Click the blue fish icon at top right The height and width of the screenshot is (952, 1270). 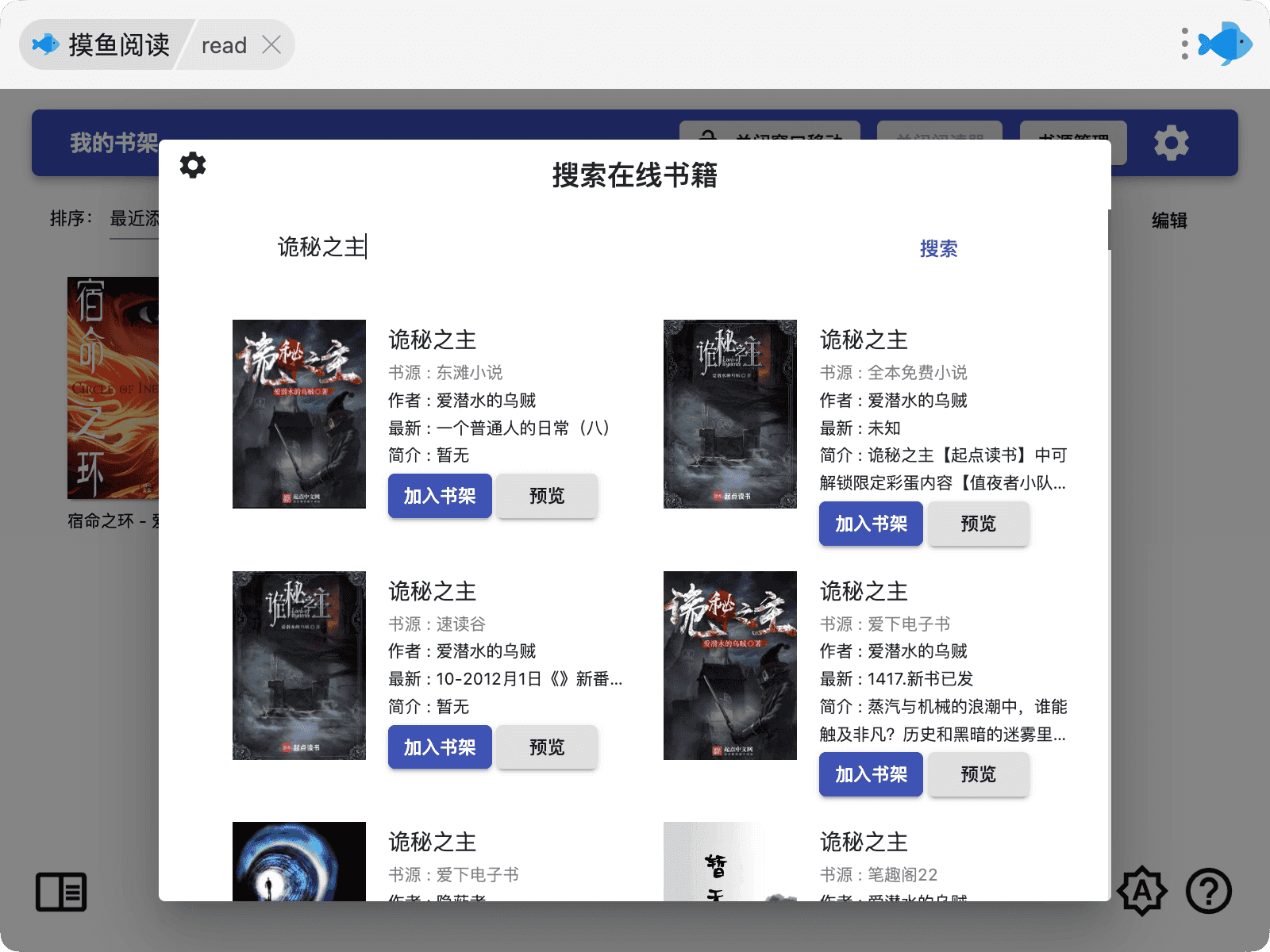[x=1224, y=44]
